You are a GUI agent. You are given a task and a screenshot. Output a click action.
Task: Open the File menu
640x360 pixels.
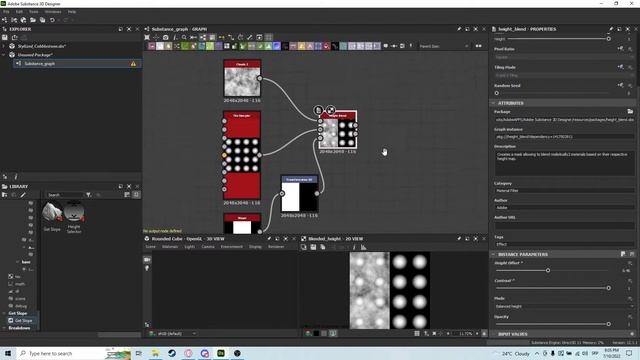(x=6, y=12)
